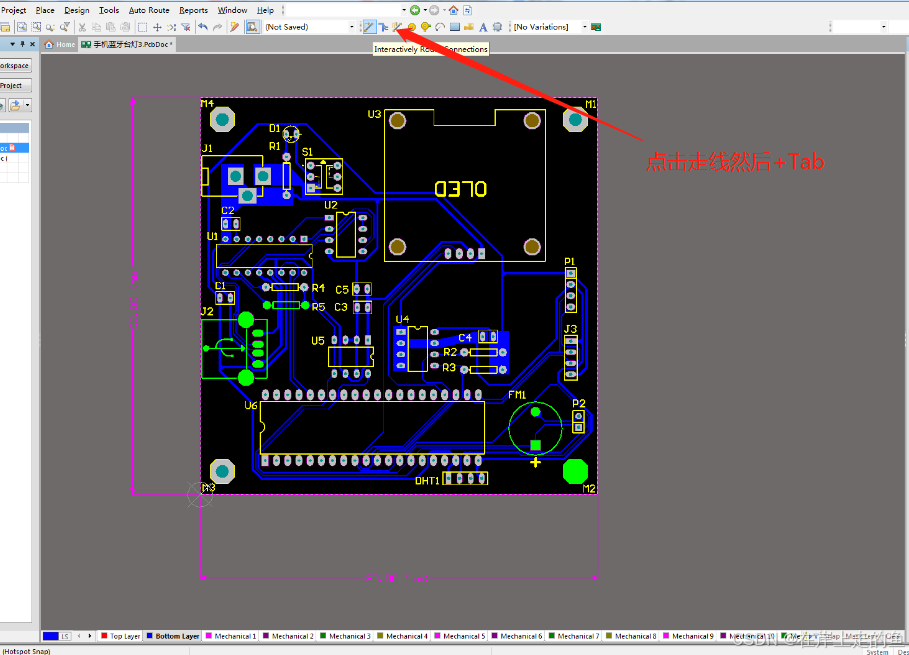Select the place polygon pour tool

click(x=468, y=27)
